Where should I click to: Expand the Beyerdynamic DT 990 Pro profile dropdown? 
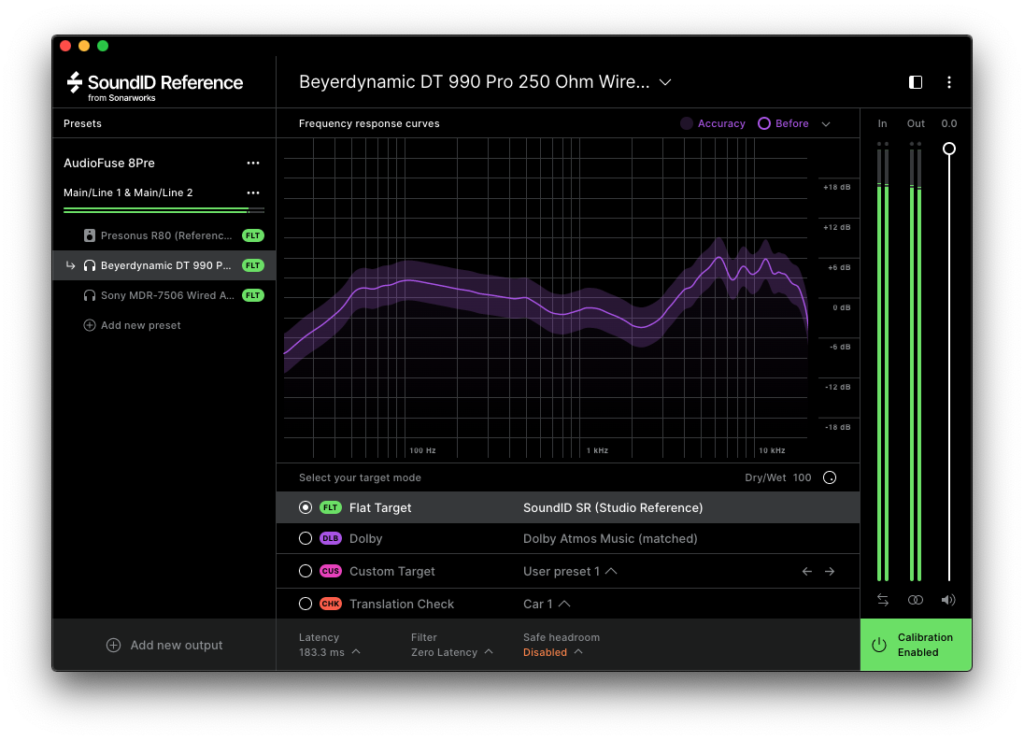pyautogui.click(x=666, y=82)
